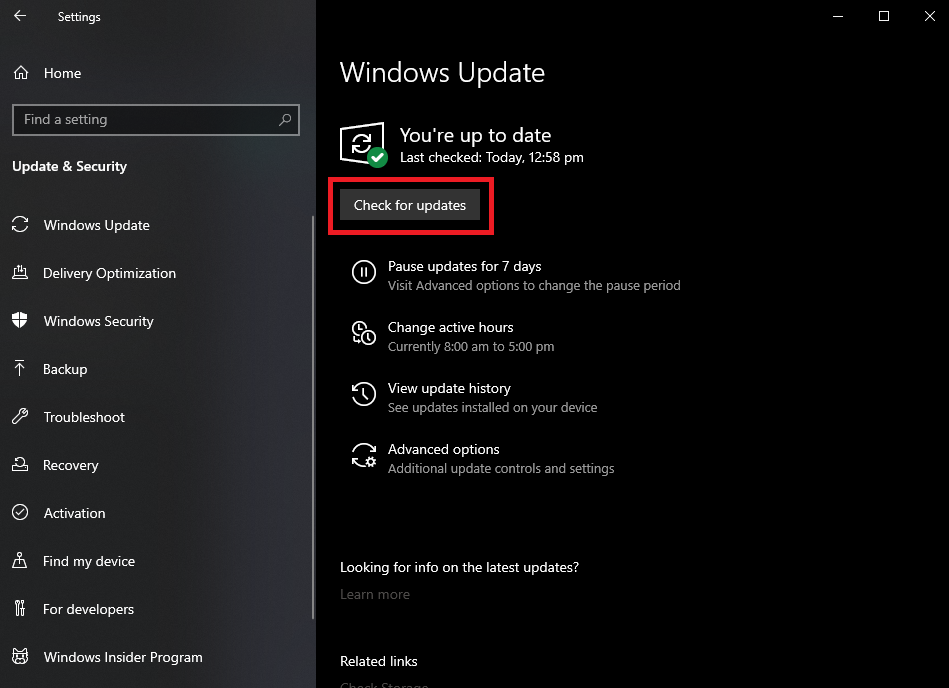
Task: Close the Settings window
Action: 930,16
